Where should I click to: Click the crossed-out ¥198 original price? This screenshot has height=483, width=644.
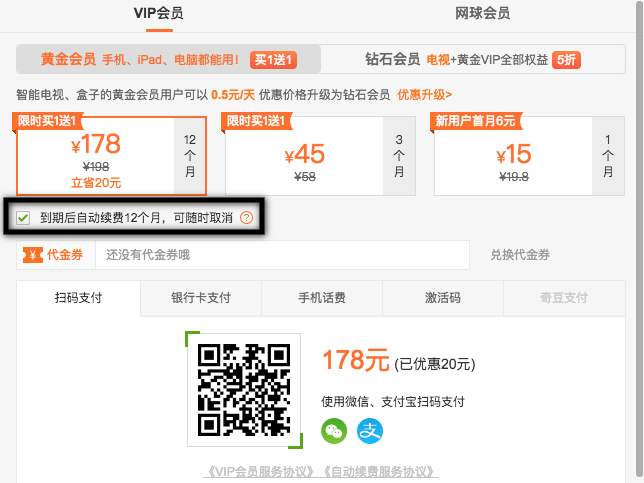(x=96, y=167)
